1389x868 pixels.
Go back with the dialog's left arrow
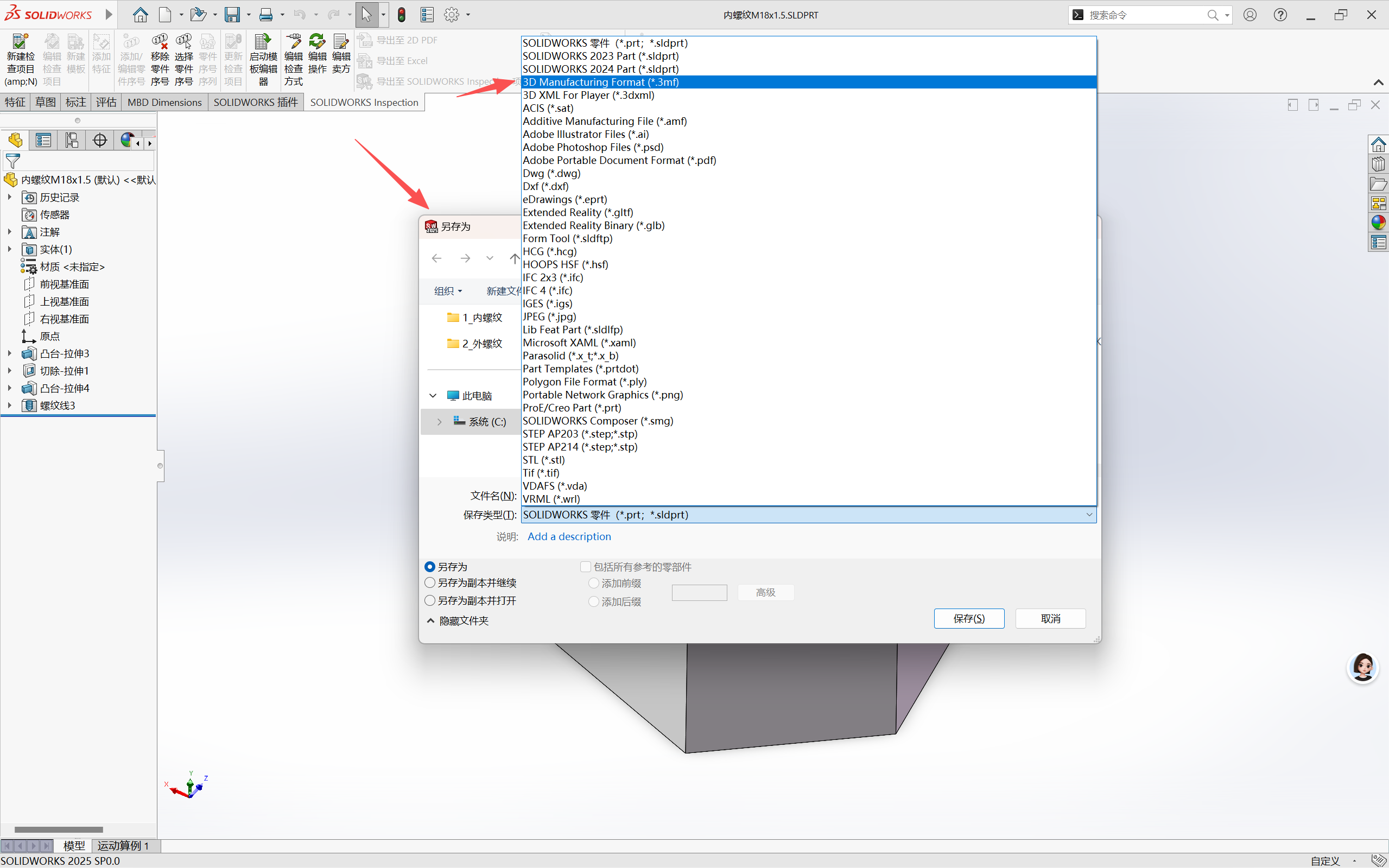[437, 258]
